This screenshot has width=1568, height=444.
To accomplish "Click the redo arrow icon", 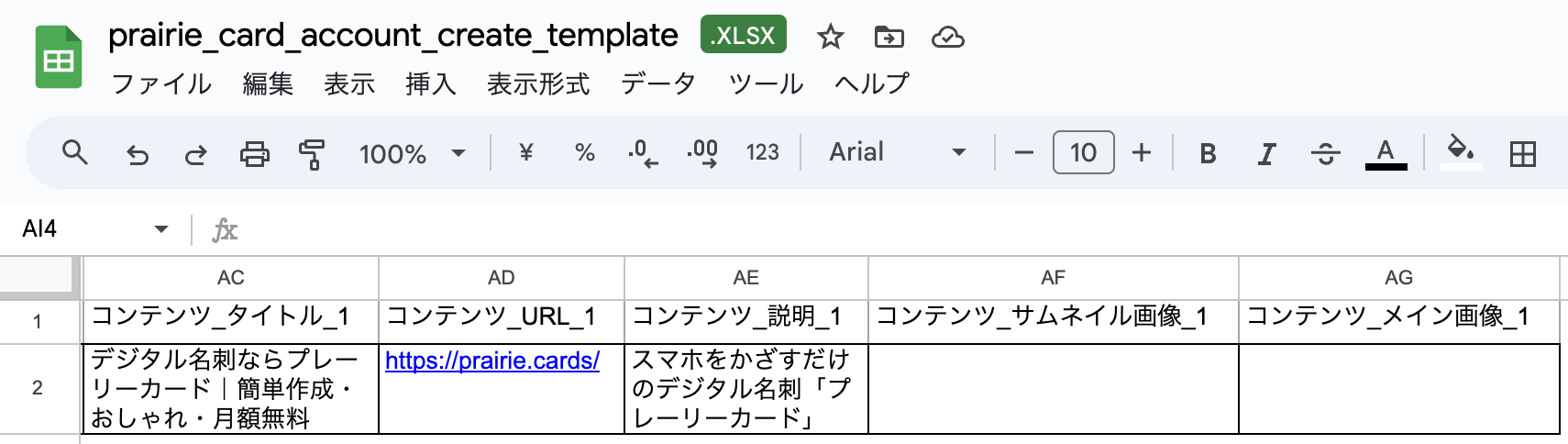I will pos(196,154).
